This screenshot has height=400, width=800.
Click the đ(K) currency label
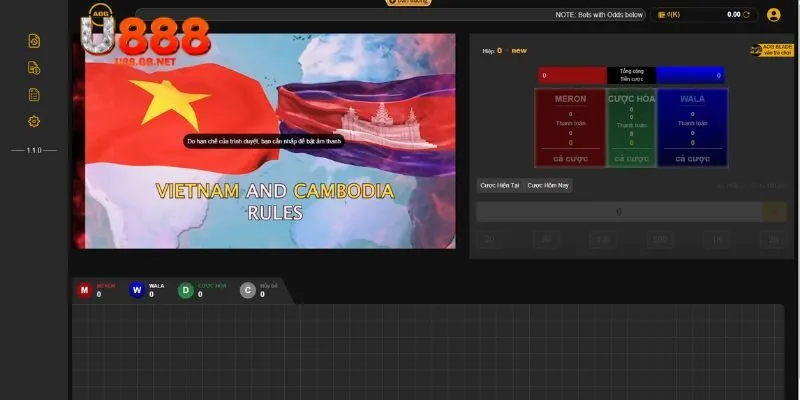(673, 15)
